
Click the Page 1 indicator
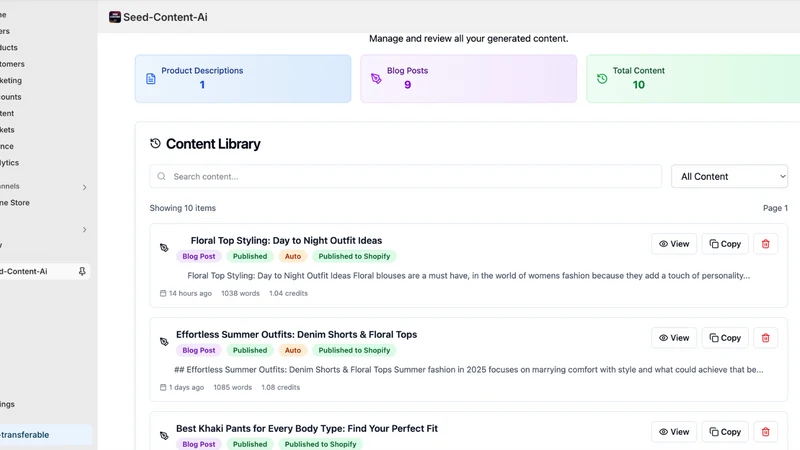tap(775, 208)
